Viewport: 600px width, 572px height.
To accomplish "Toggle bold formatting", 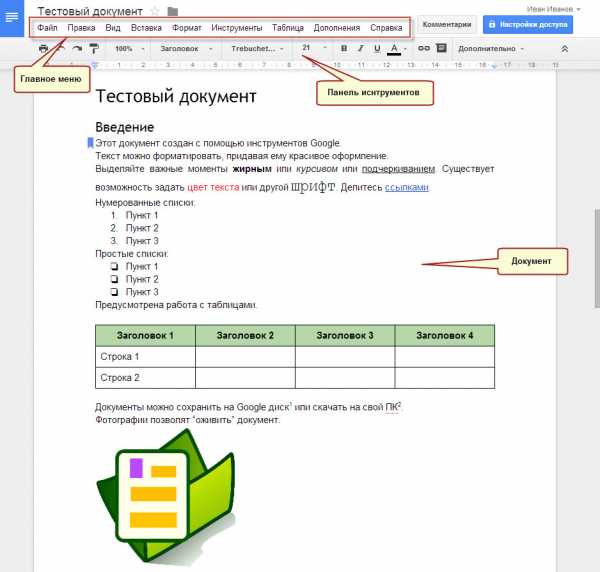I will [344, 49].
